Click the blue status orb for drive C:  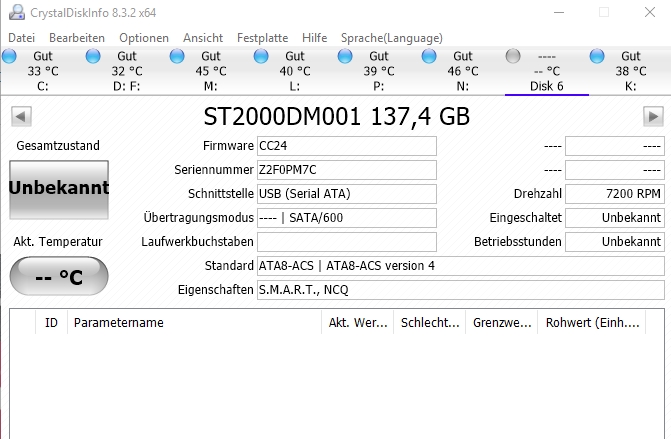click(x=9, y=56)
